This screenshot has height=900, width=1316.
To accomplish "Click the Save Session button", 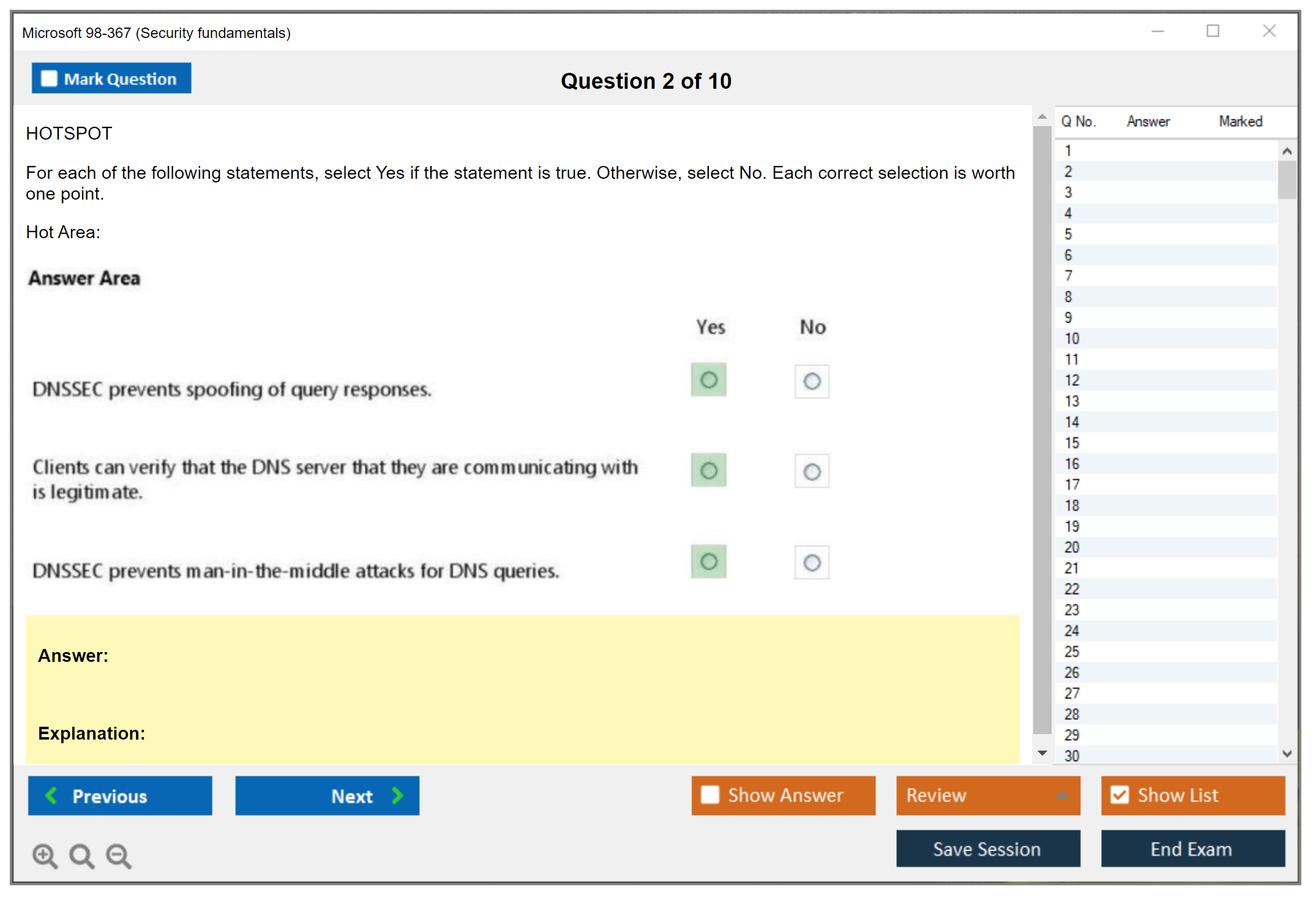I will [987, 849].
